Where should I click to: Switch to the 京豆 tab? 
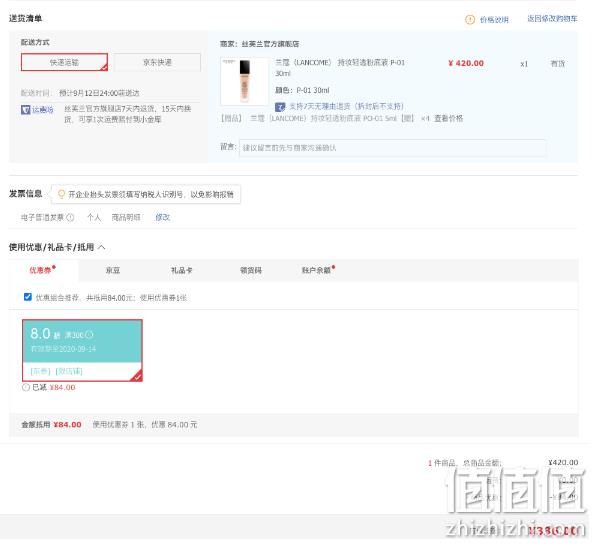tap(113, 271)
